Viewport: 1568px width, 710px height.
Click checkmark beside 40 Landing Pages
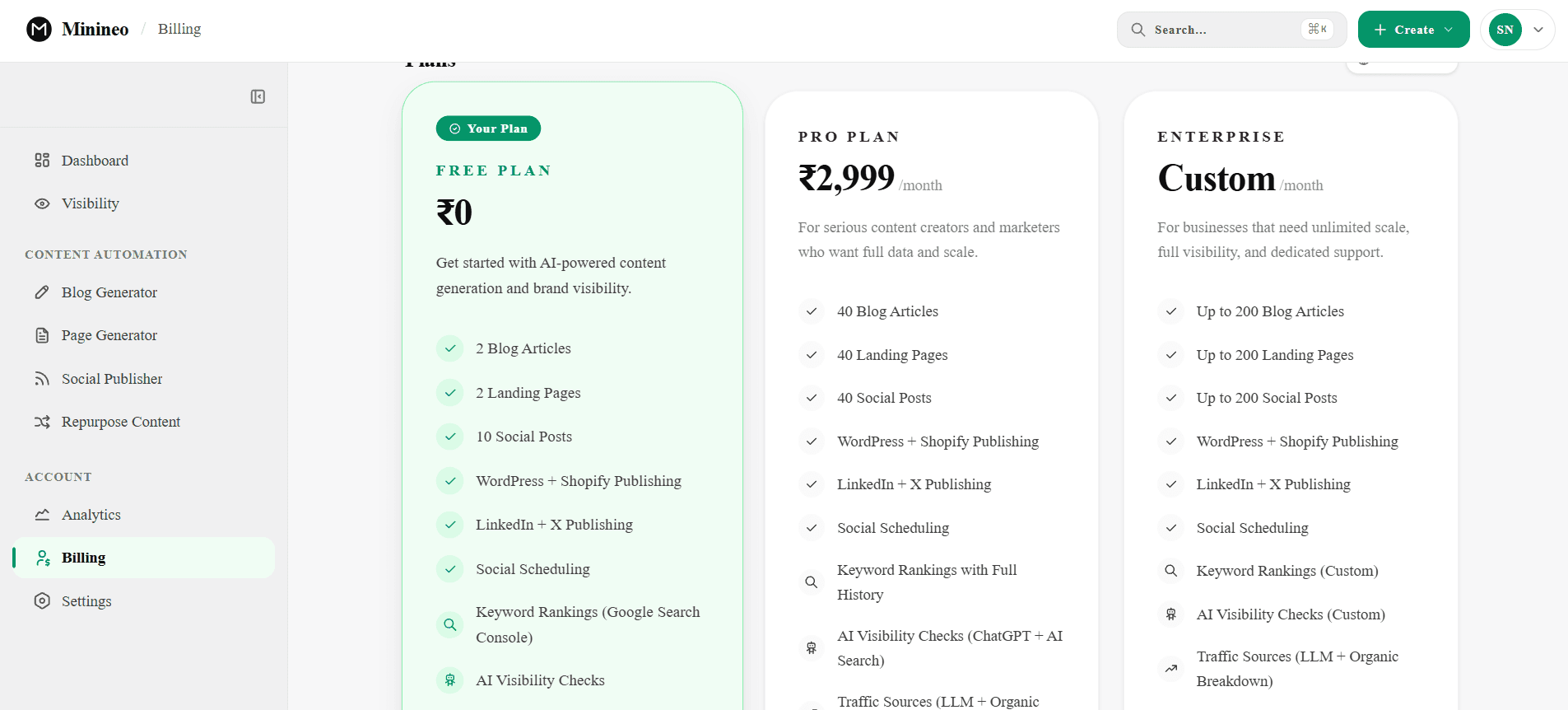[x=812, y=355]
